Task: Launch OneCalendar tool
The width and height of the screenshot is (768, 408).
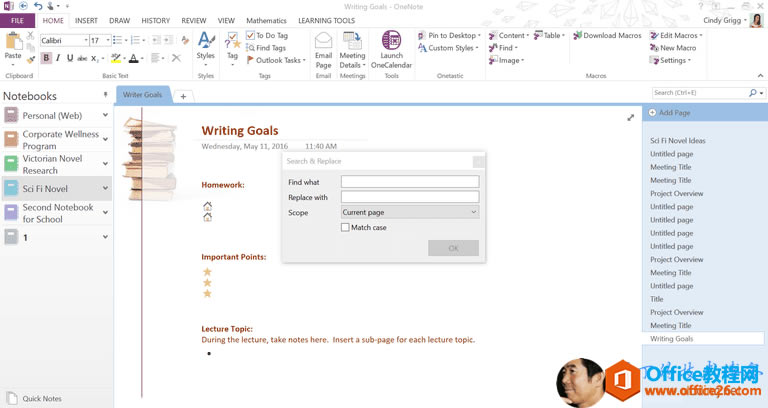Action: point(391,49)
